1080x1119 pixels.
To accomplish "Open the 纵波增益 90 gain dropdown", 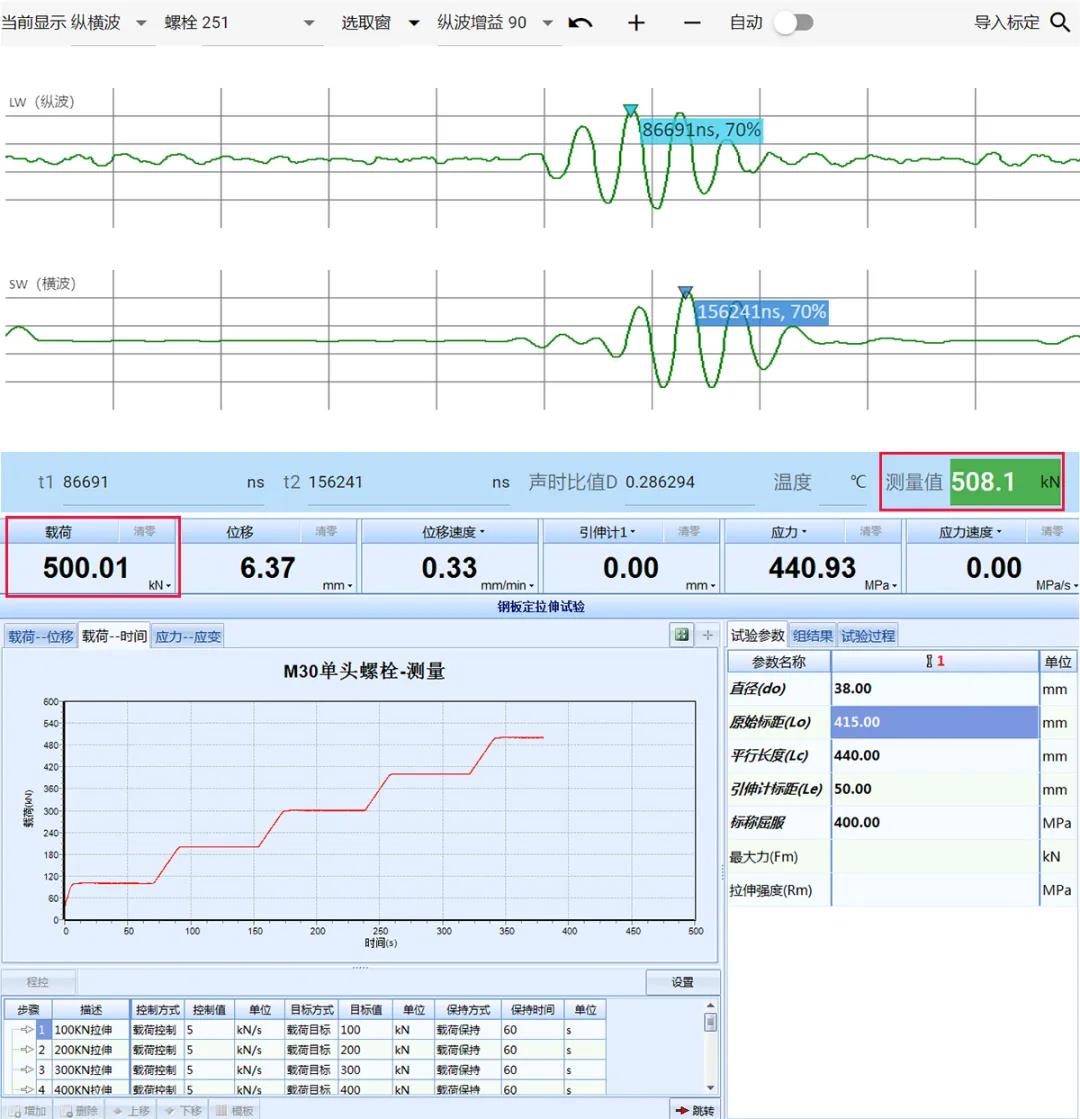I will (x=546, y=22).
